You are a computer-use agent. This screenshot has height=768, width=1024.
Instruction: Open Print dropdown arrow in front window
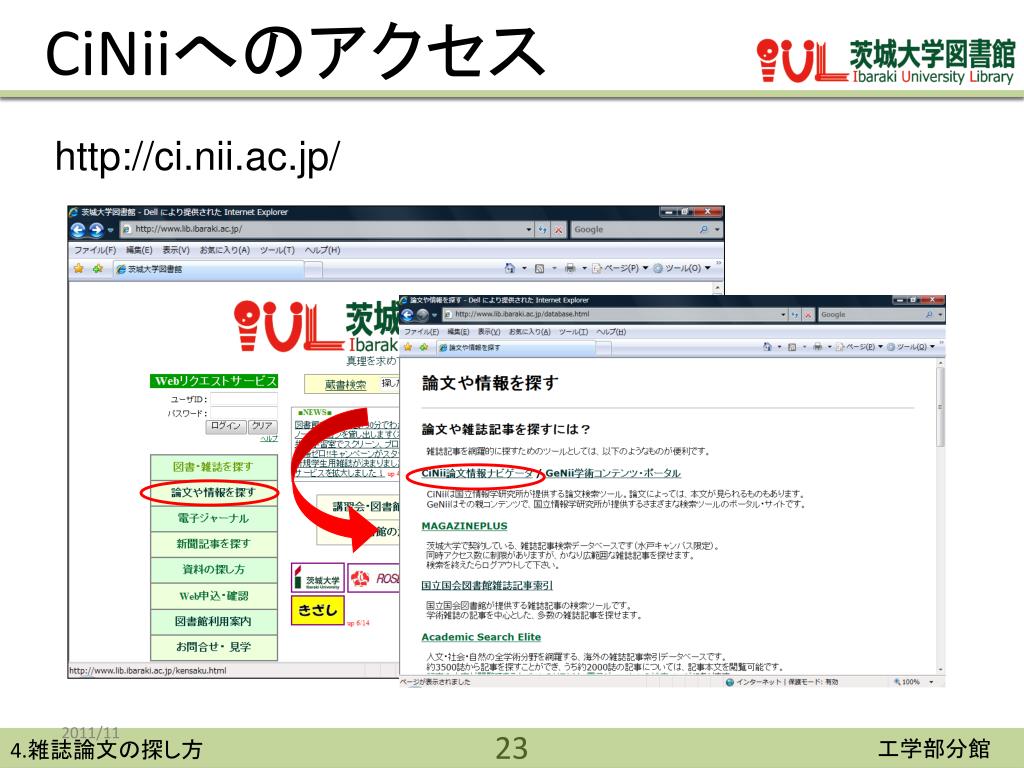(829, 347)
